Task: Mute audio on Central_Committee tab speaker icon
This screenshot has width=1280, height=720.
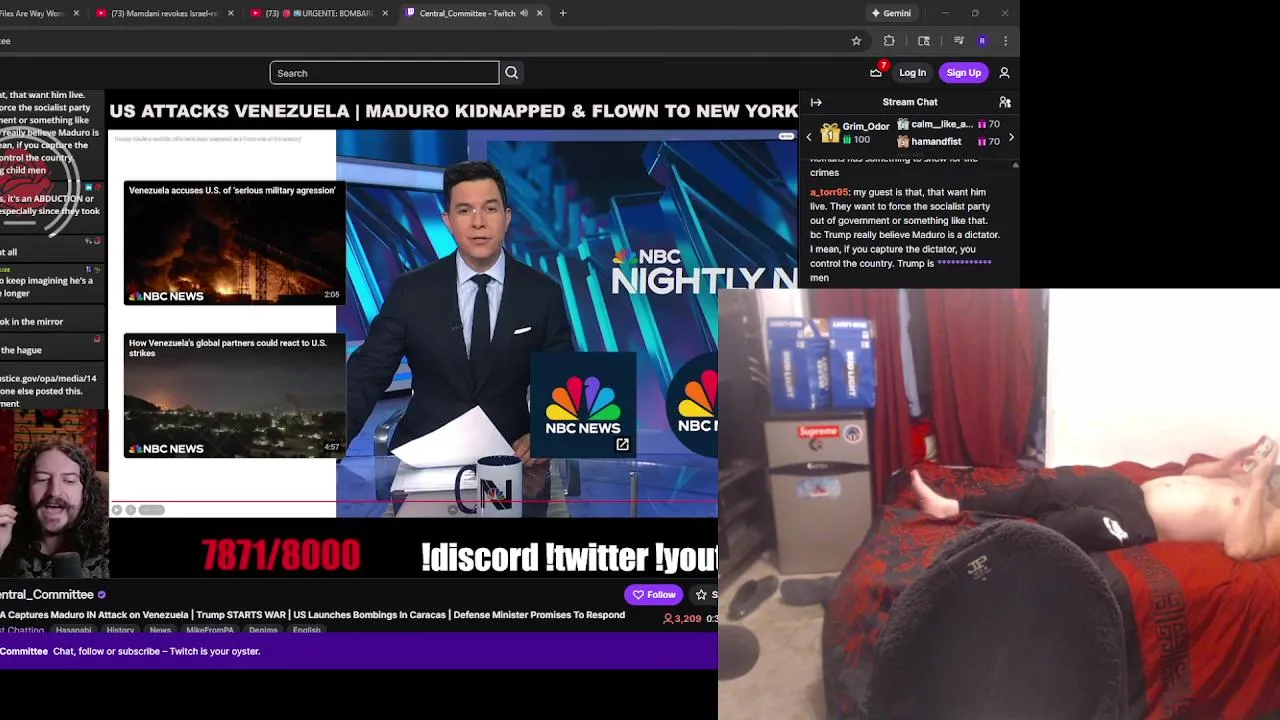Action: point(524,13)
